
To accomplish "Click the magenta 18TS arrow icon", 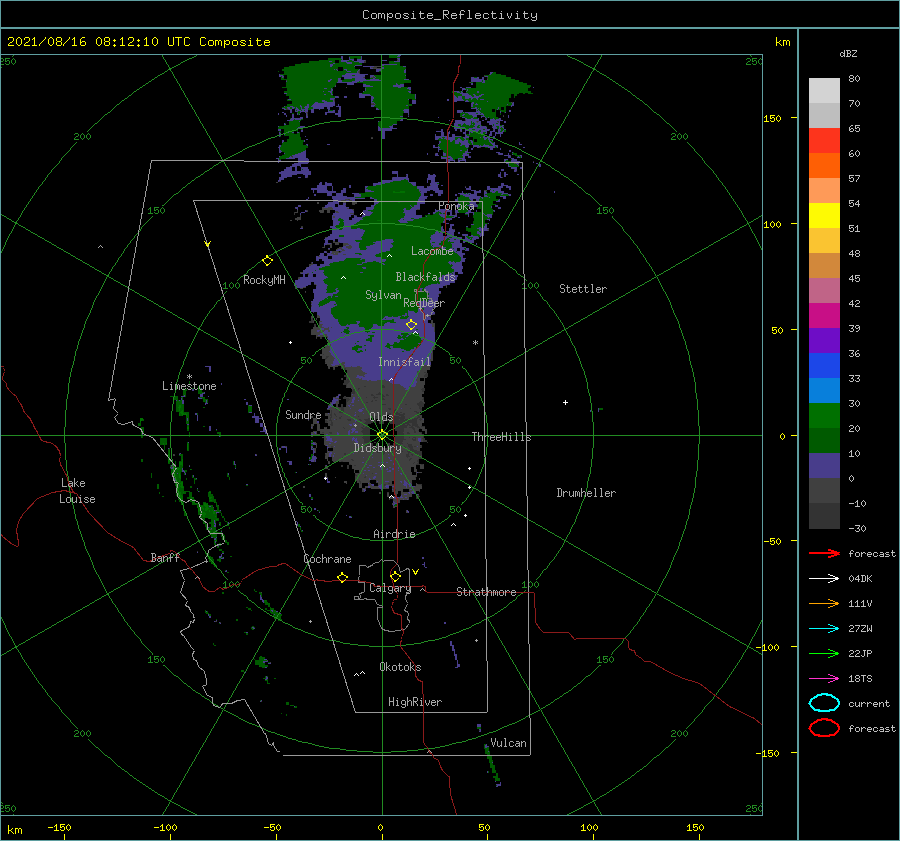I will click(824, 679).
